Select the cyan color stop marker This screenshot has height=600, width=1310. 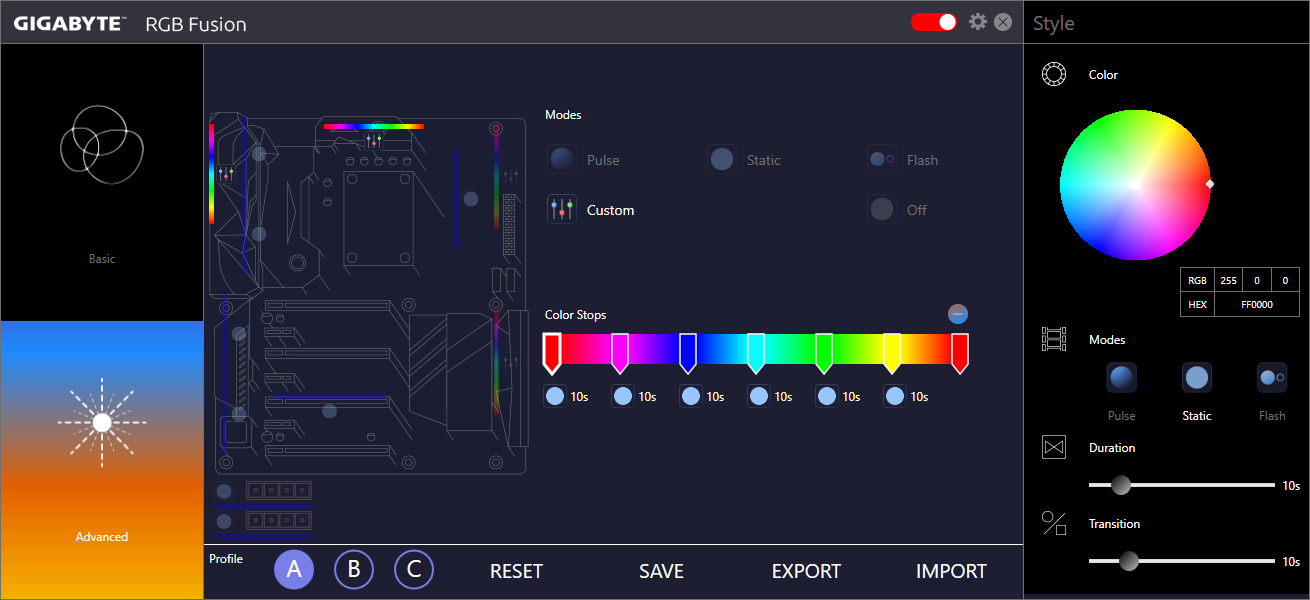756,353
